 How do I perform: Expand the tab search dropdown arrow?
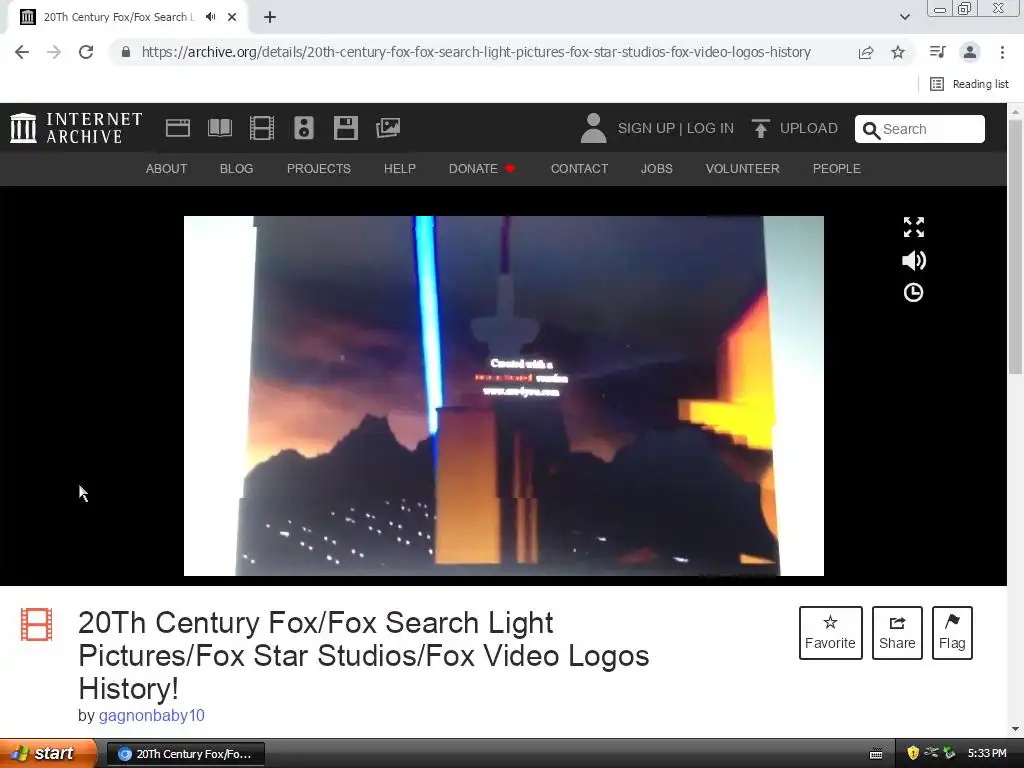[904, 17]
